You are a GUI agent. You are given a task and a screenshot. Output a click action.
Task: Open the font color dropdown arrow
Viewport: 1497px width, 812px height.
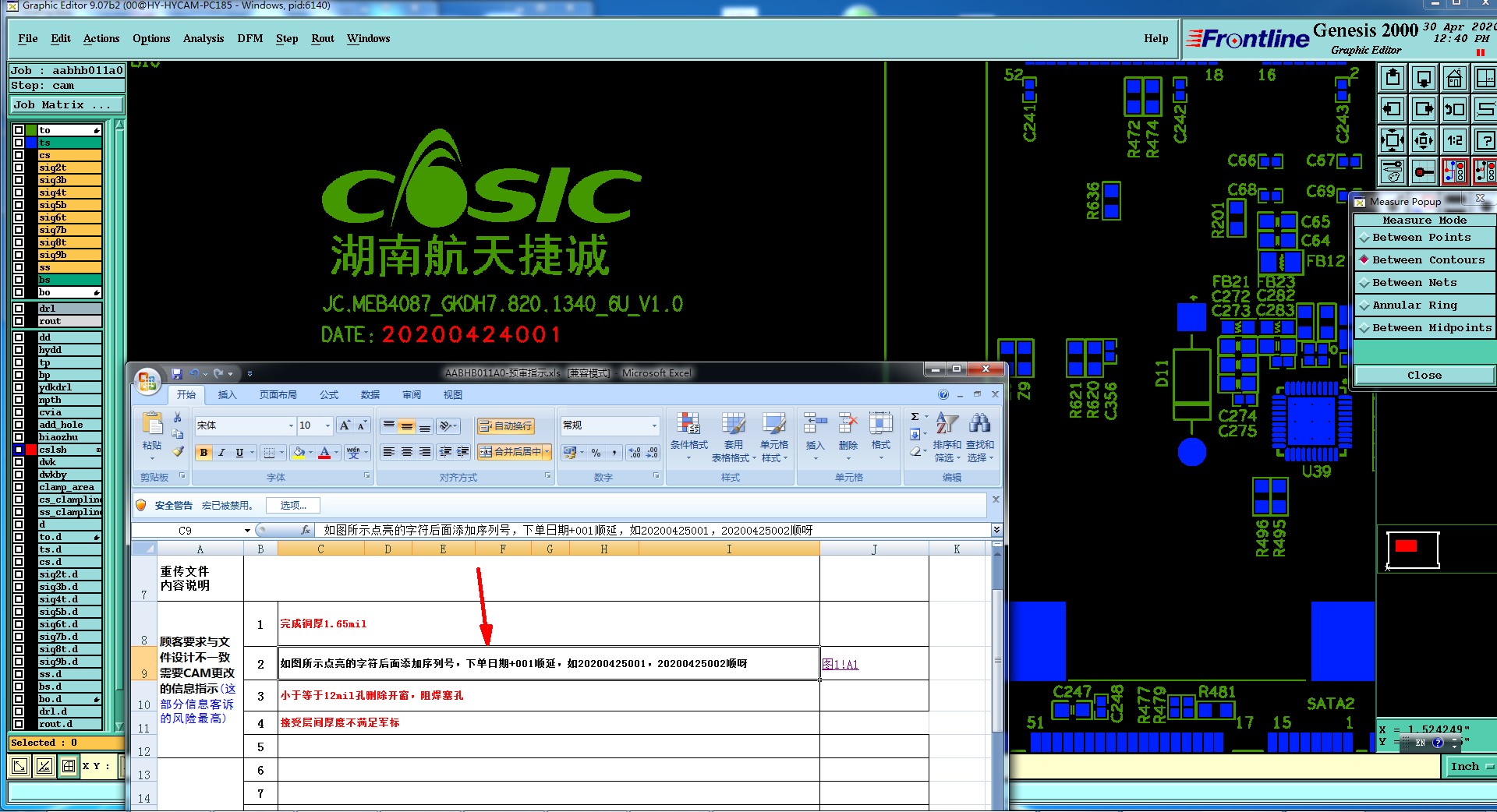(x=336, y=453)
